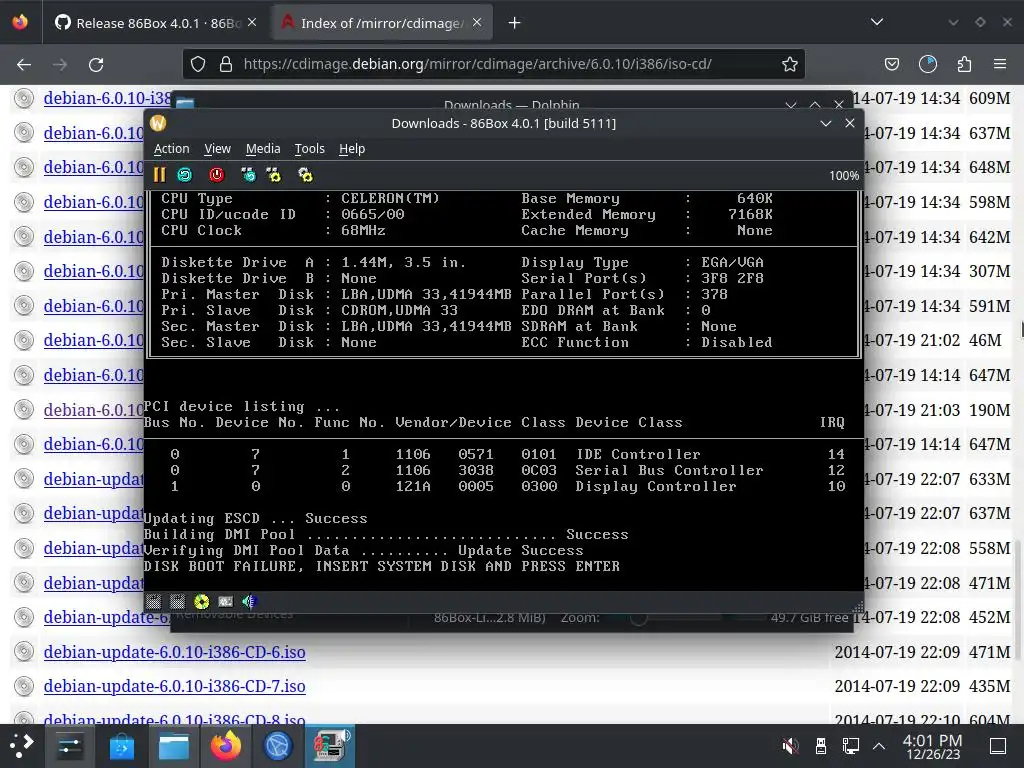Switch to Release 86Box 4.0.1 tab

[155, 23]
